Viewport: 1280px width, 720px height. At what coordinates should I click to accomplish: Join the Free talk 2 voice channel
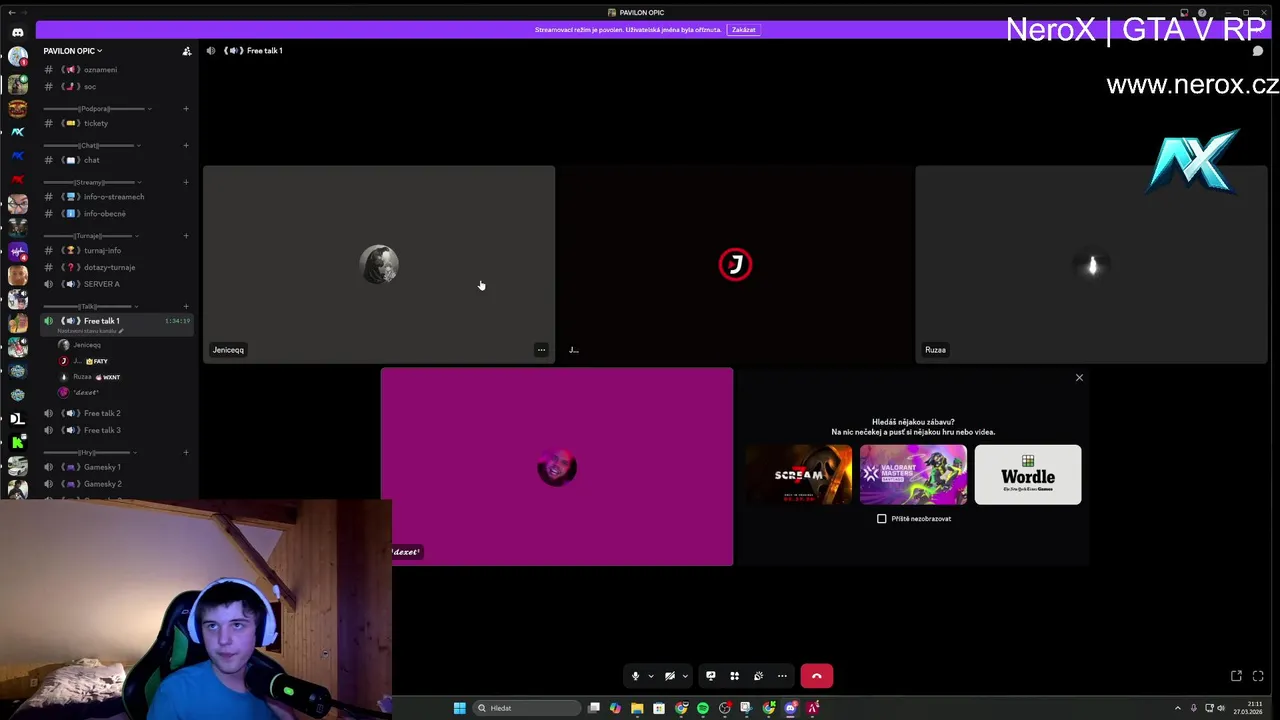117,413
